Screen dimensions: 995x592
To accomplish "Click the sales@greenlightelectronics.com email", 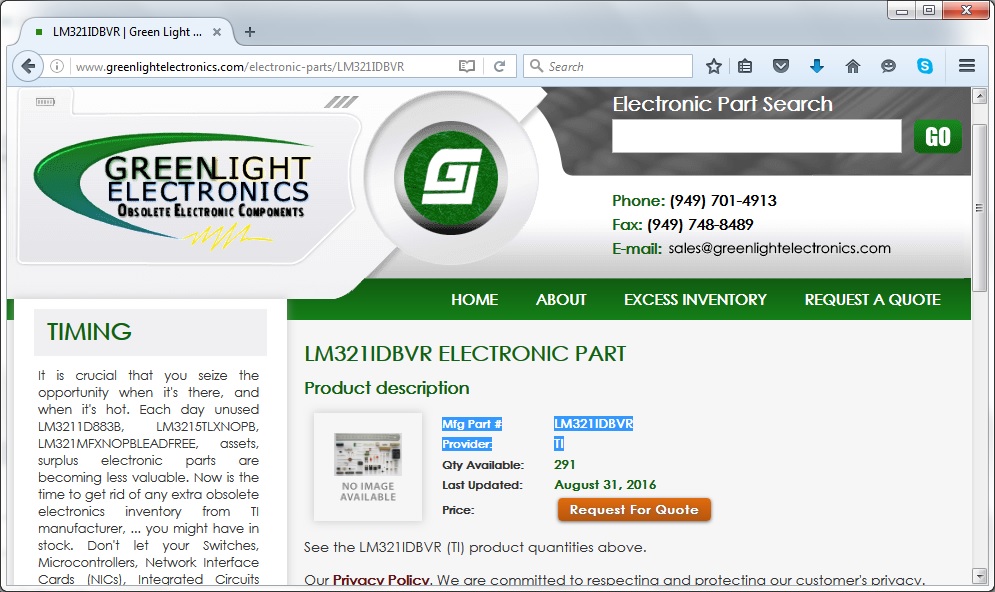I will pyautogui.click(x=779, y=248).
